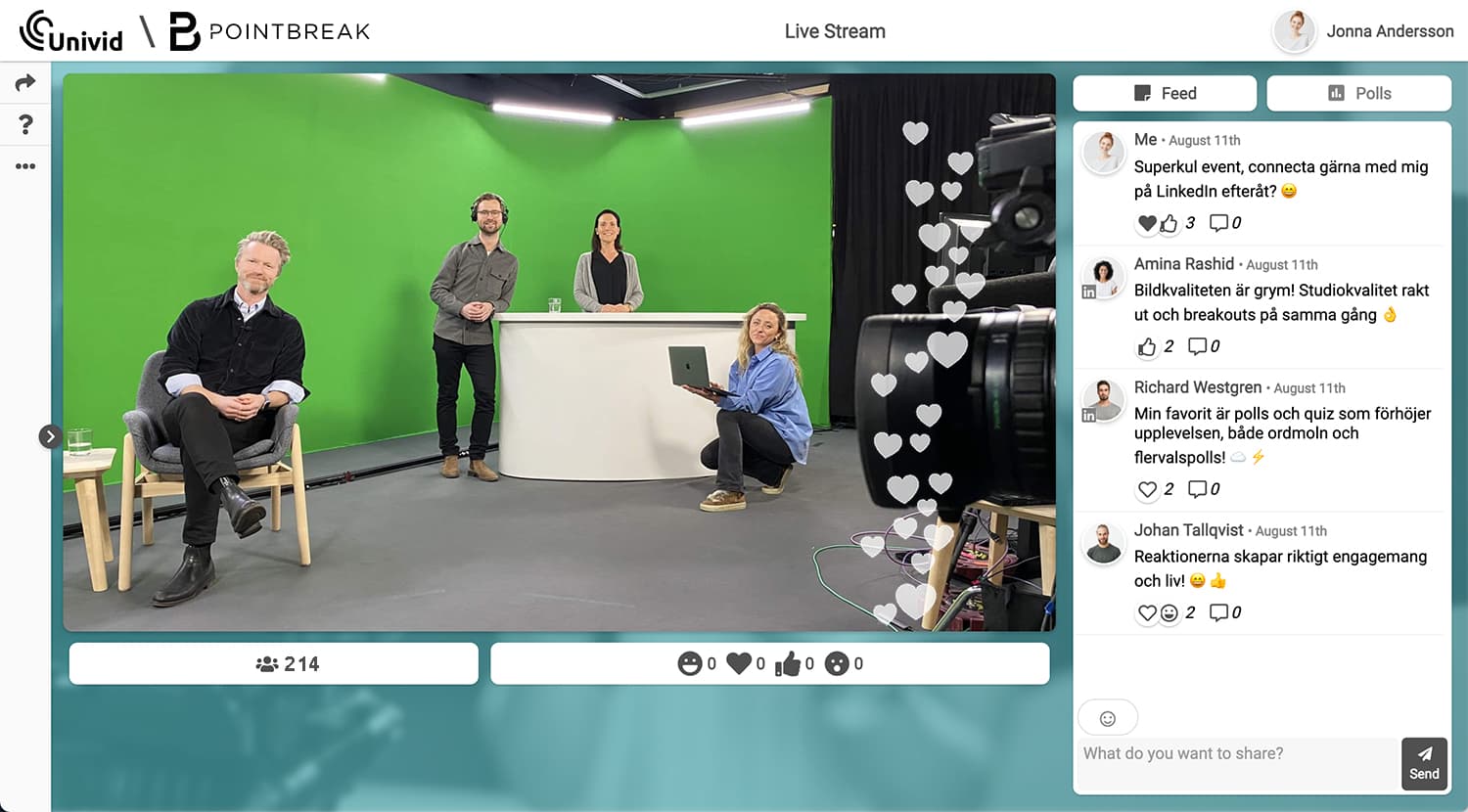Open the three-dot more options menu
The image size is (1468, 812).
point(24,165)
